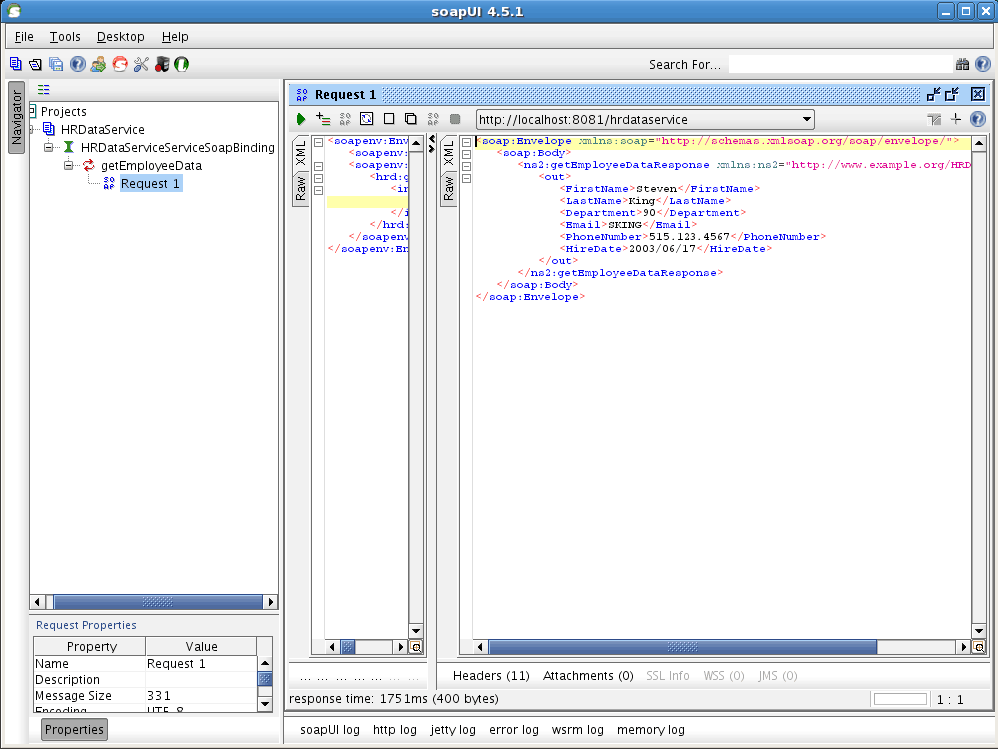Click navigator tree horizontal scrollbar thumb
The width and height of the screenshot is (998, 749).
(x=158, y=601)
